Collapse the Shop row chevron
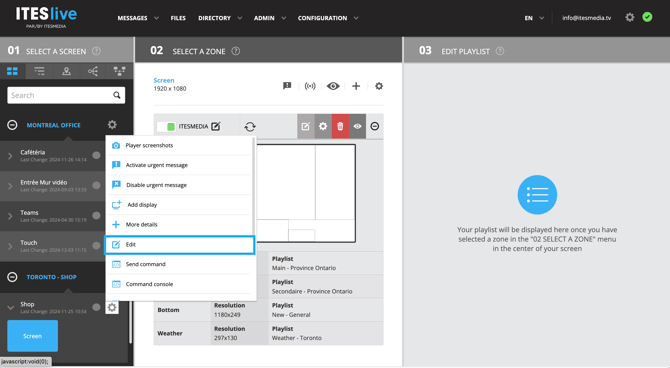 [10, 307]
